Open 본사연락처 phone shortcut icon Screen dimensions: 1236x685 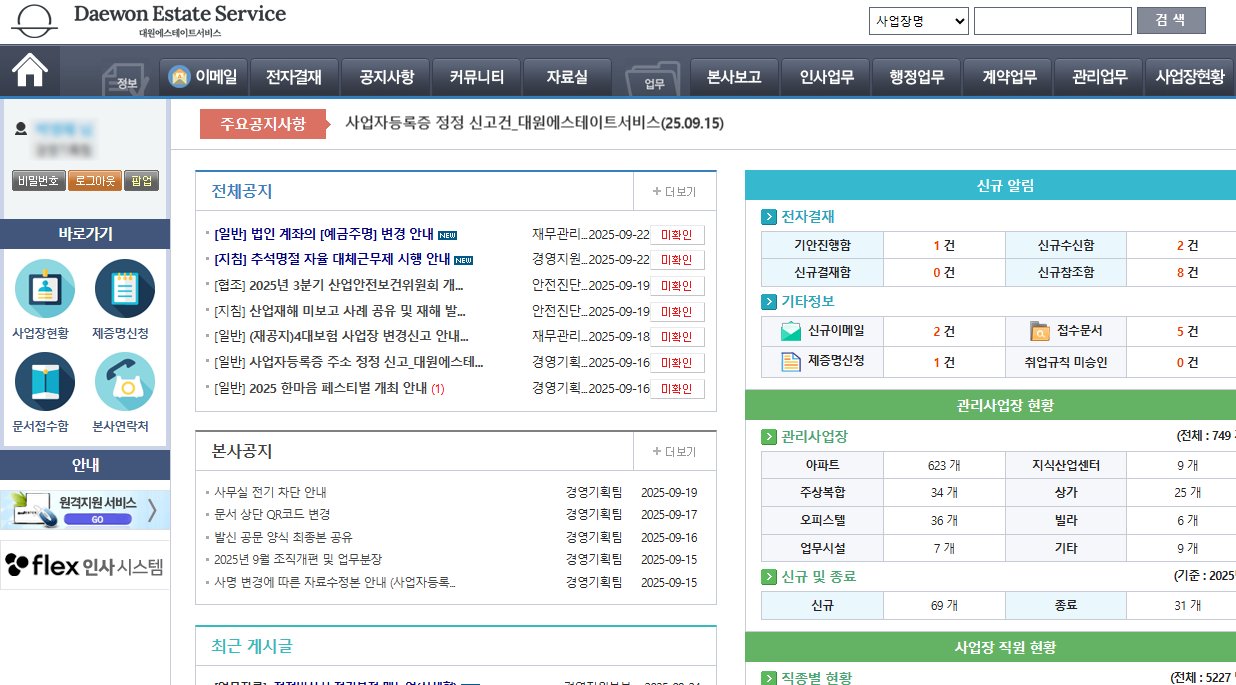tap(124, 382)
